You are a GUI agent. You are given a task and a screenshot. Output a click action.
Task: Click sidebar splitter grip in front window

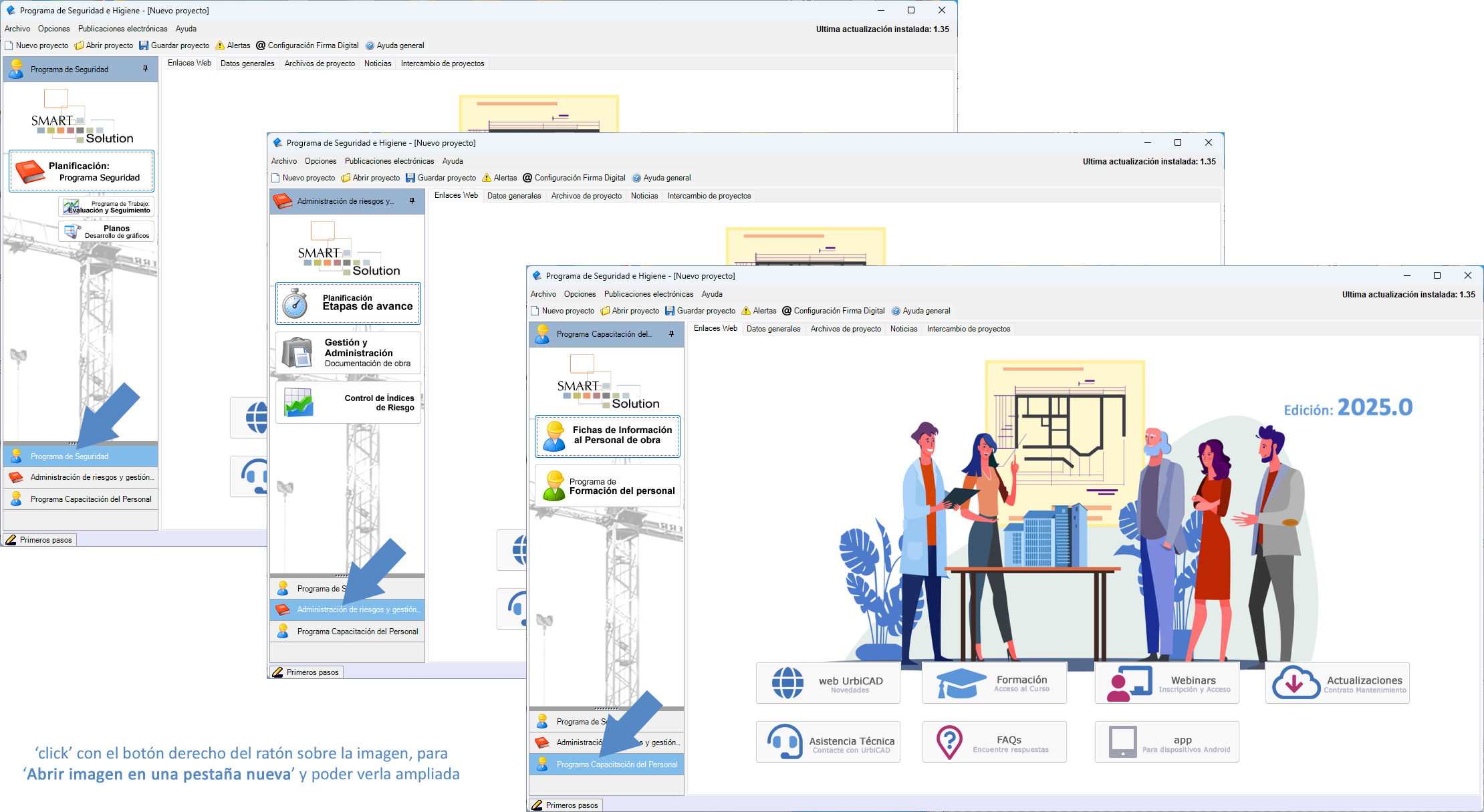tap(606, 708)
